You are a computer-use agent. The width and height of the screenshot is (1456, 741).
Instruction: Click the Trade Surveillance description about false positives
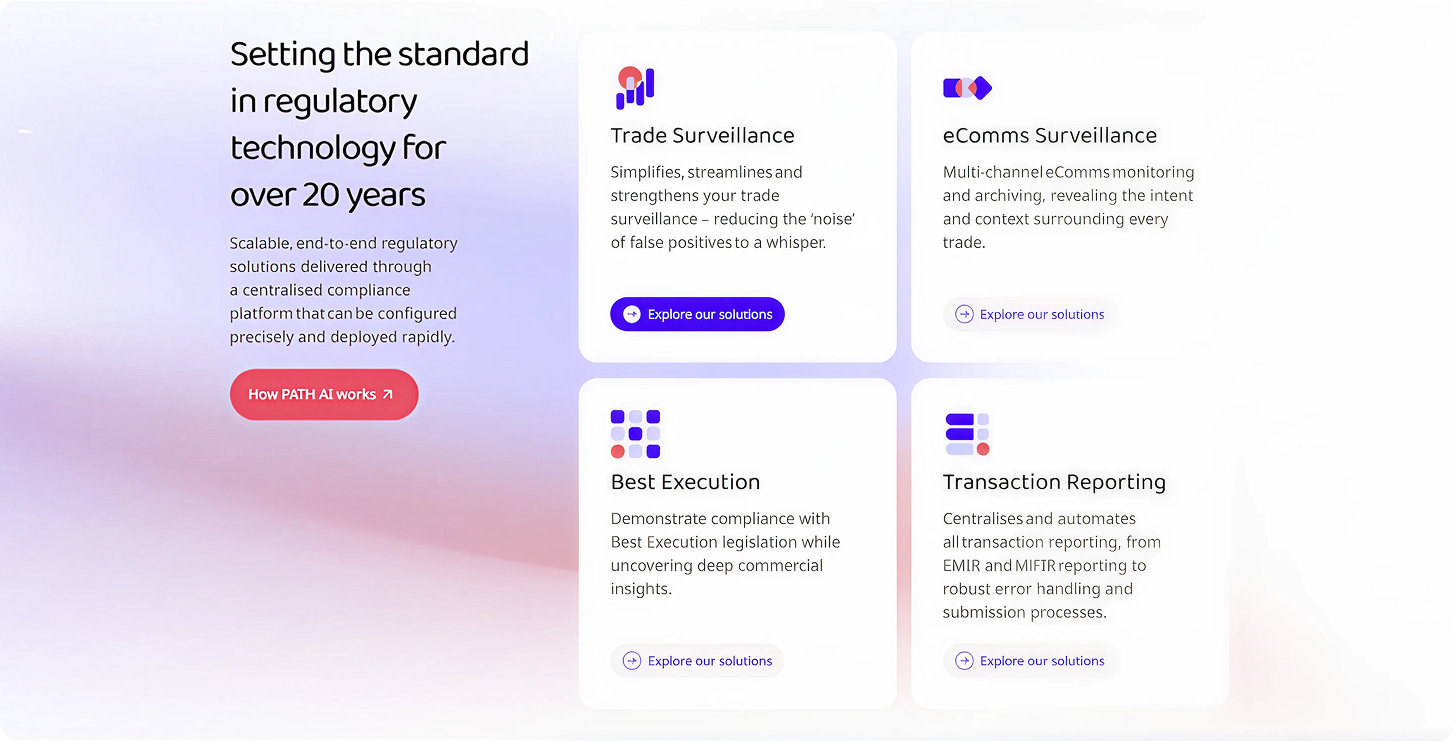coord(733,207)
